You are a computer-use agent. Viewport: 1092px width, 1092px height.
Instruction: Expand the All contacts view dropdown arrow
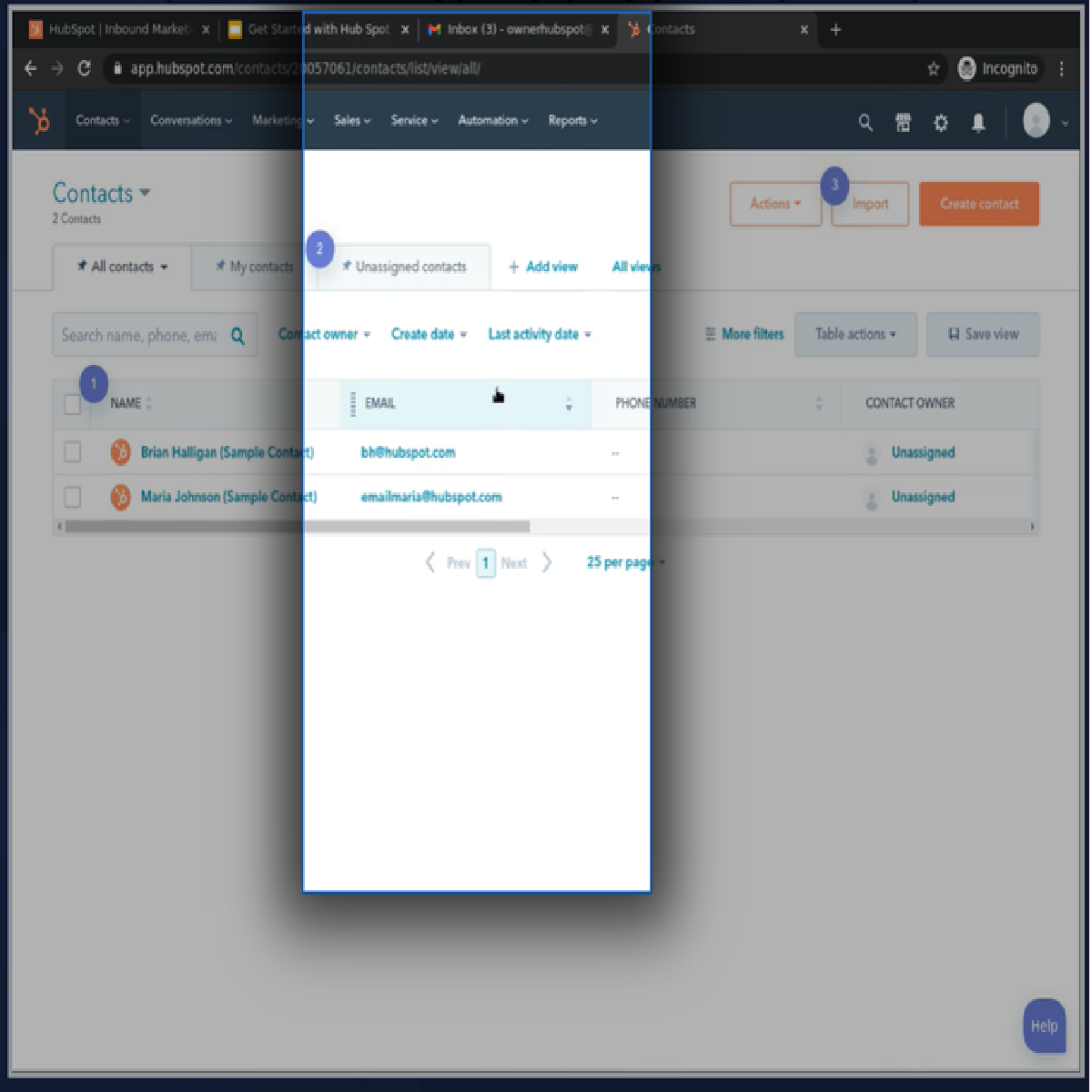[165, 267]
